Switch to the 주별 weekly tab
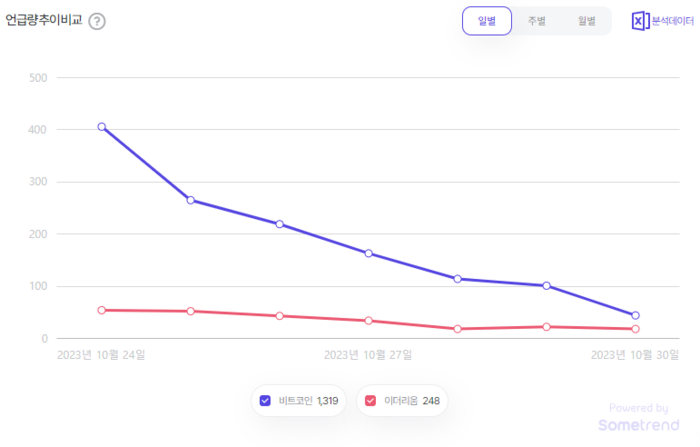The width and height of the screenshot is (700, 447). 537,21
